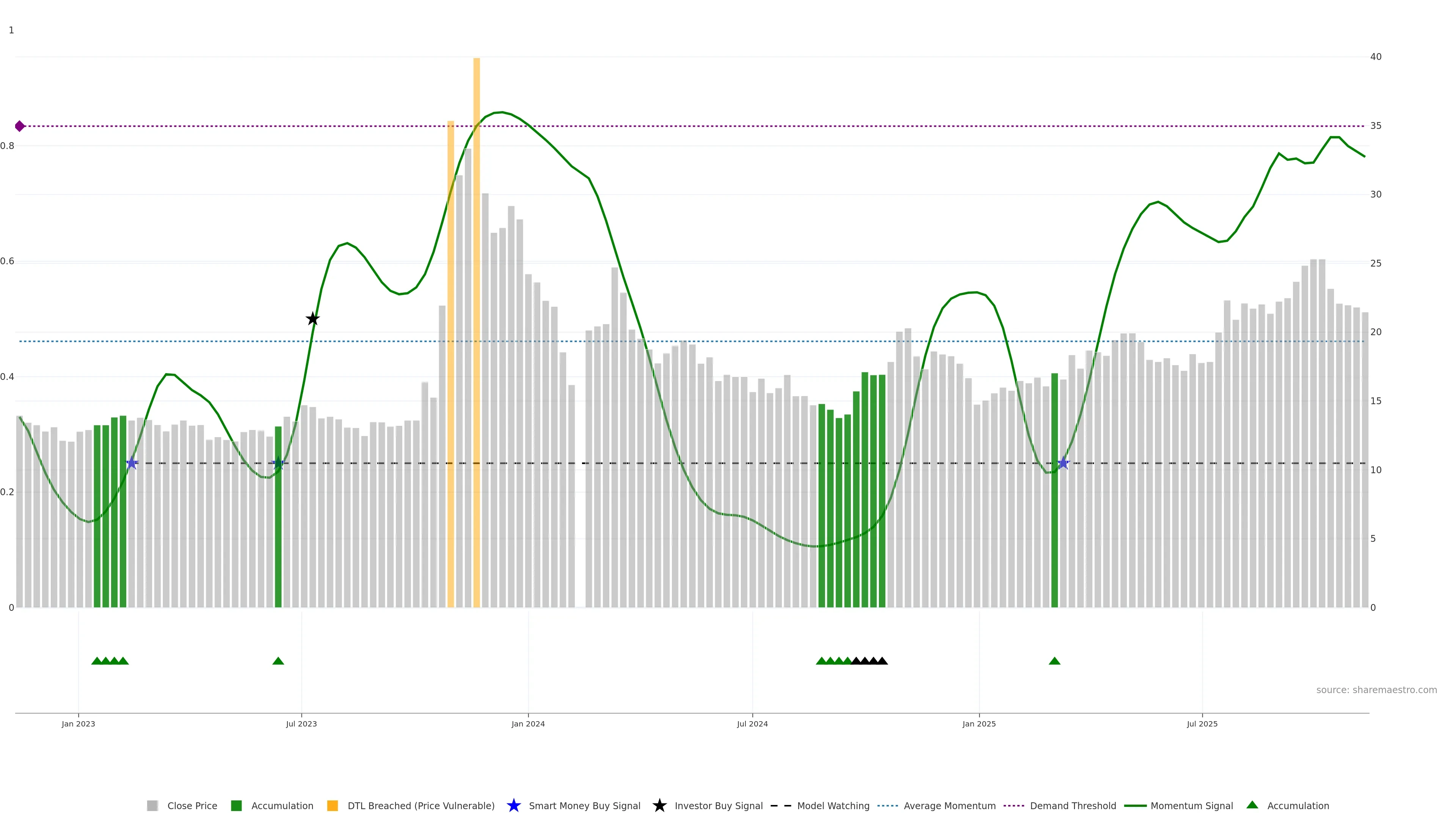Click the green Accumulation square legend swatch
This screenshot has height=819, width=1456.
tap(236, 805)
